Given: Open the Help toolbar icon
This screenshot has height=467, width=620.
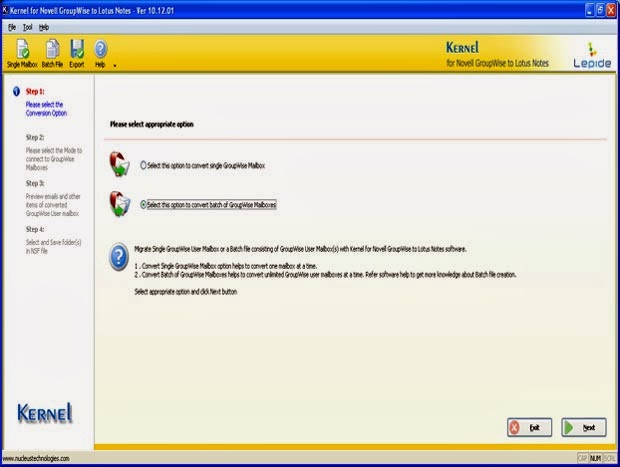Looking at the screenshot, I should tap(100, 54).
